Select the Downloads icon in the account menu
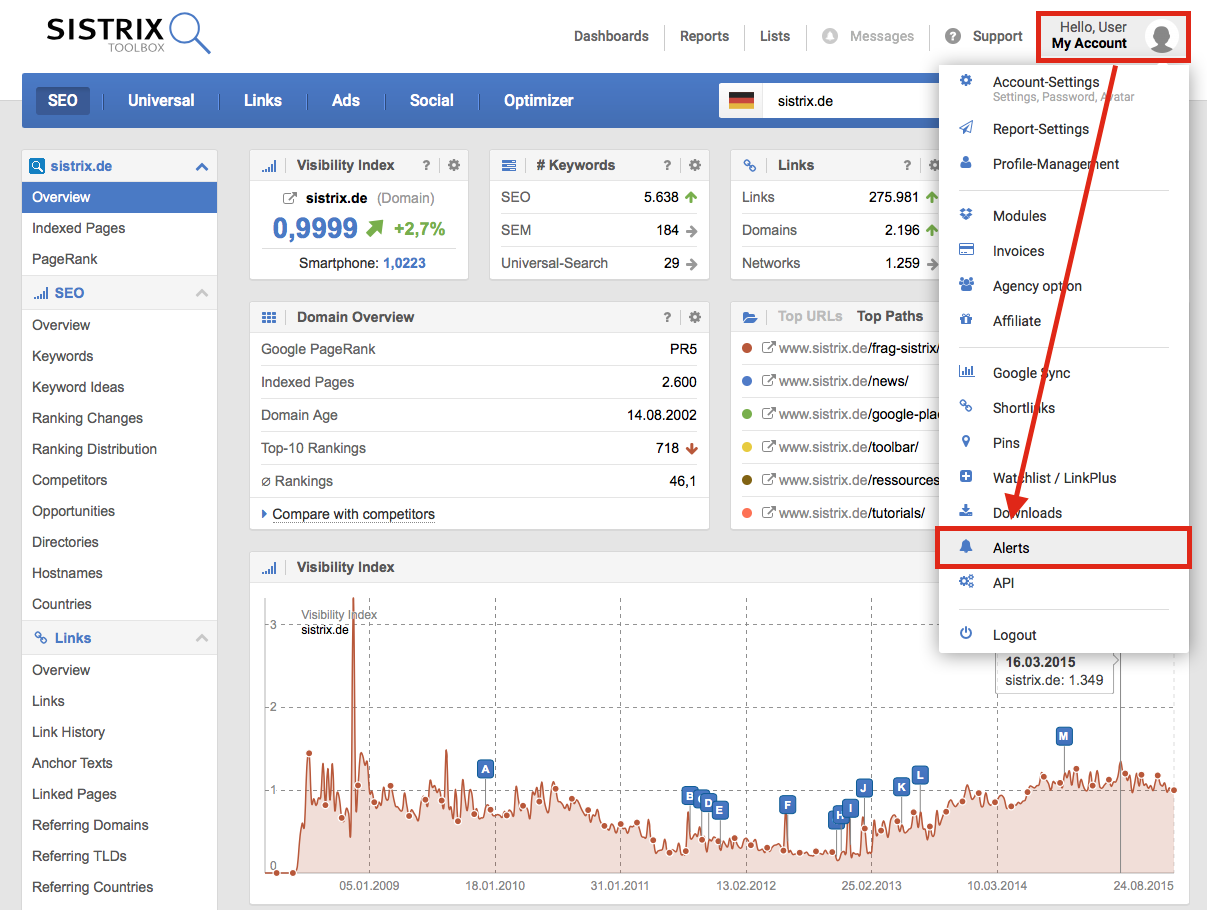Image resolution: width=1207 pixels, height=910 pixels. (x=966, y=512)
